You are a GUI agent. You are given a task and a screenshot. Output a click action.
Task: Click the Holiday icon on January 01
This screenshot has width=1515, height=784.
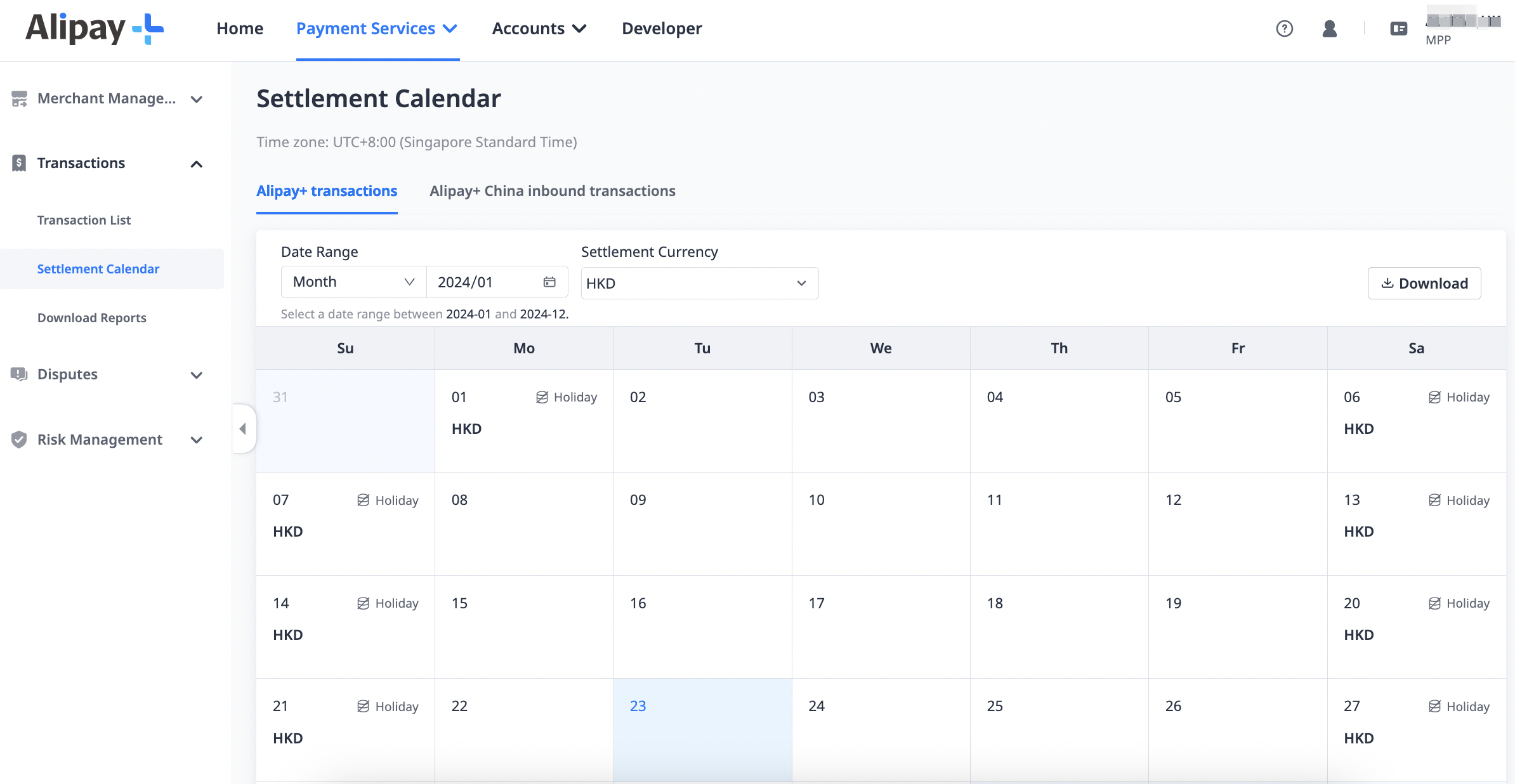click(x=542, y=396)
